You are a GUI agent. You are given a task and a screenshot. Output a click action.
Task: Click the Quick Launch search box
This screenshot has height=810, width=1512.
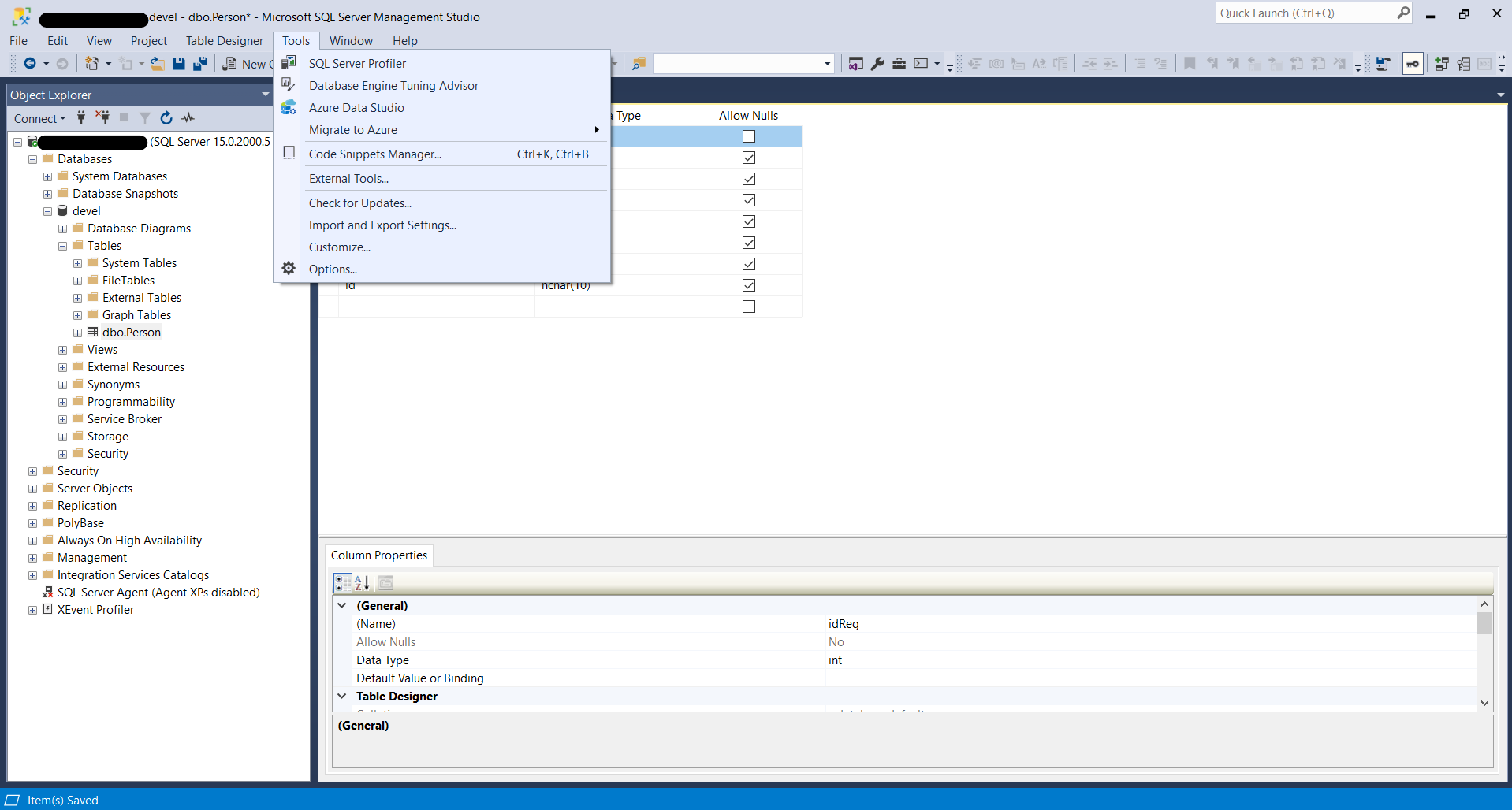point(1305,13)
